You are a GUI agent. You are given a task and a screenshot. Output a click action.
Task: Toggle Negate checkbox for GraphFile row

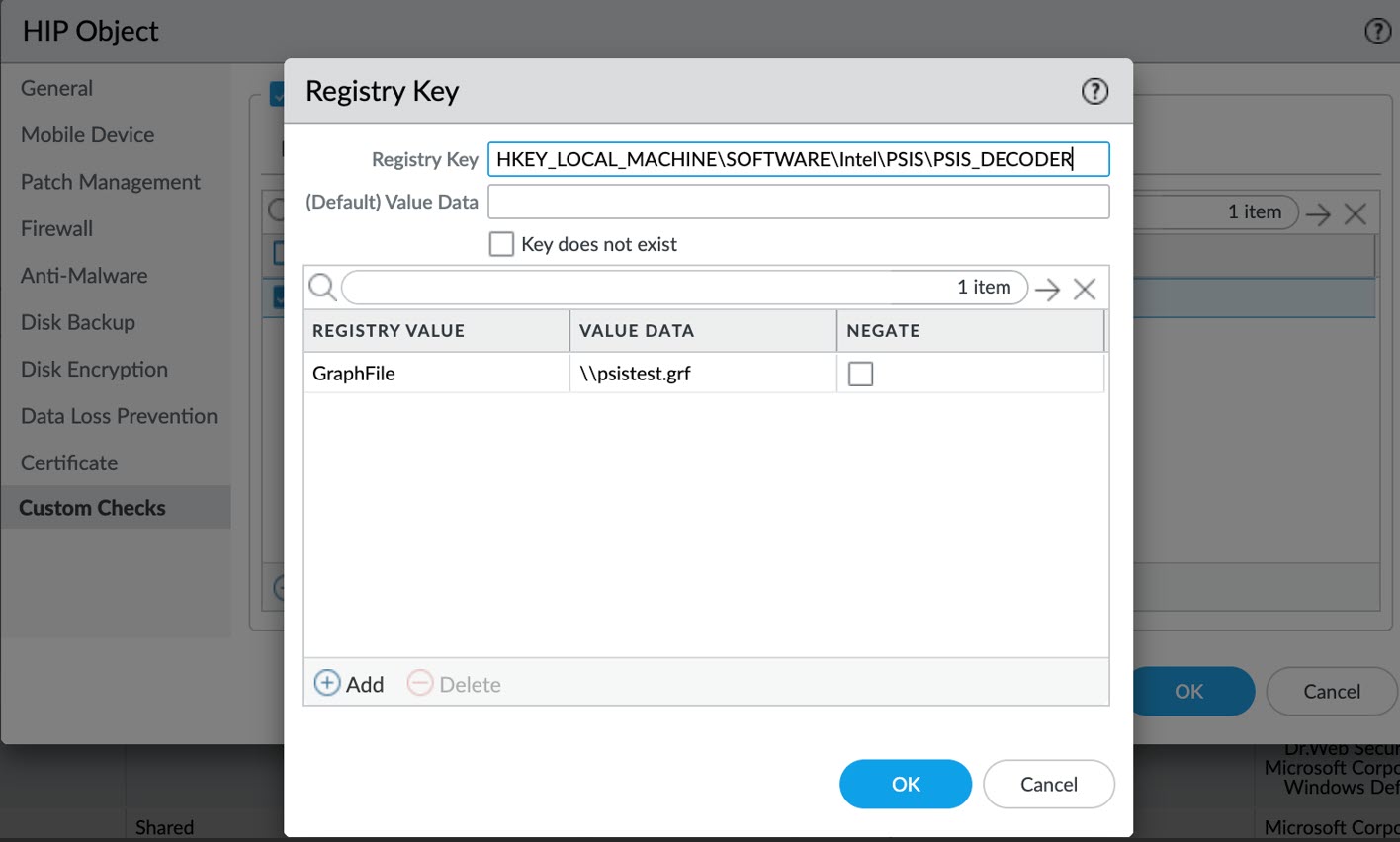[x=861, y=374]
